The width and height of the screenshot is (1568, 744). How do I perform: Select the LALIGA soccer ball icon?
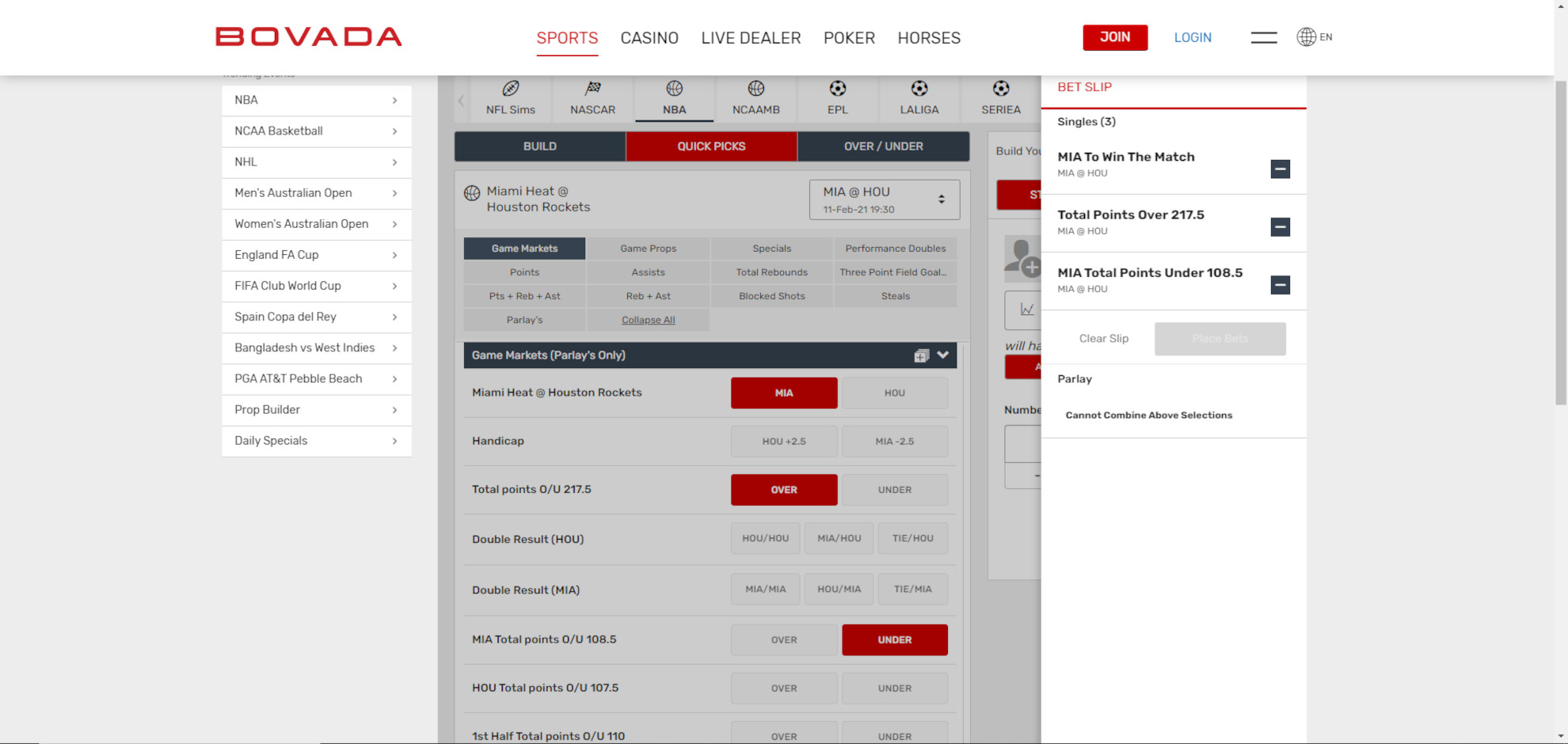919,88
